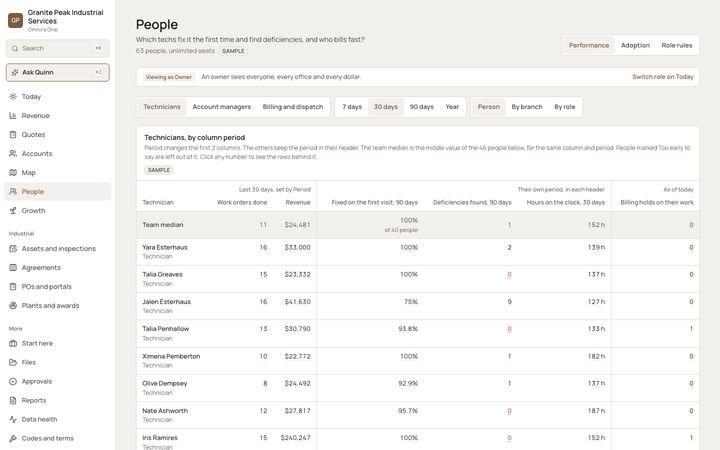Open the Role rules tab
The width and height of the screenshot is (720, 450).
(x=677, y=45)
